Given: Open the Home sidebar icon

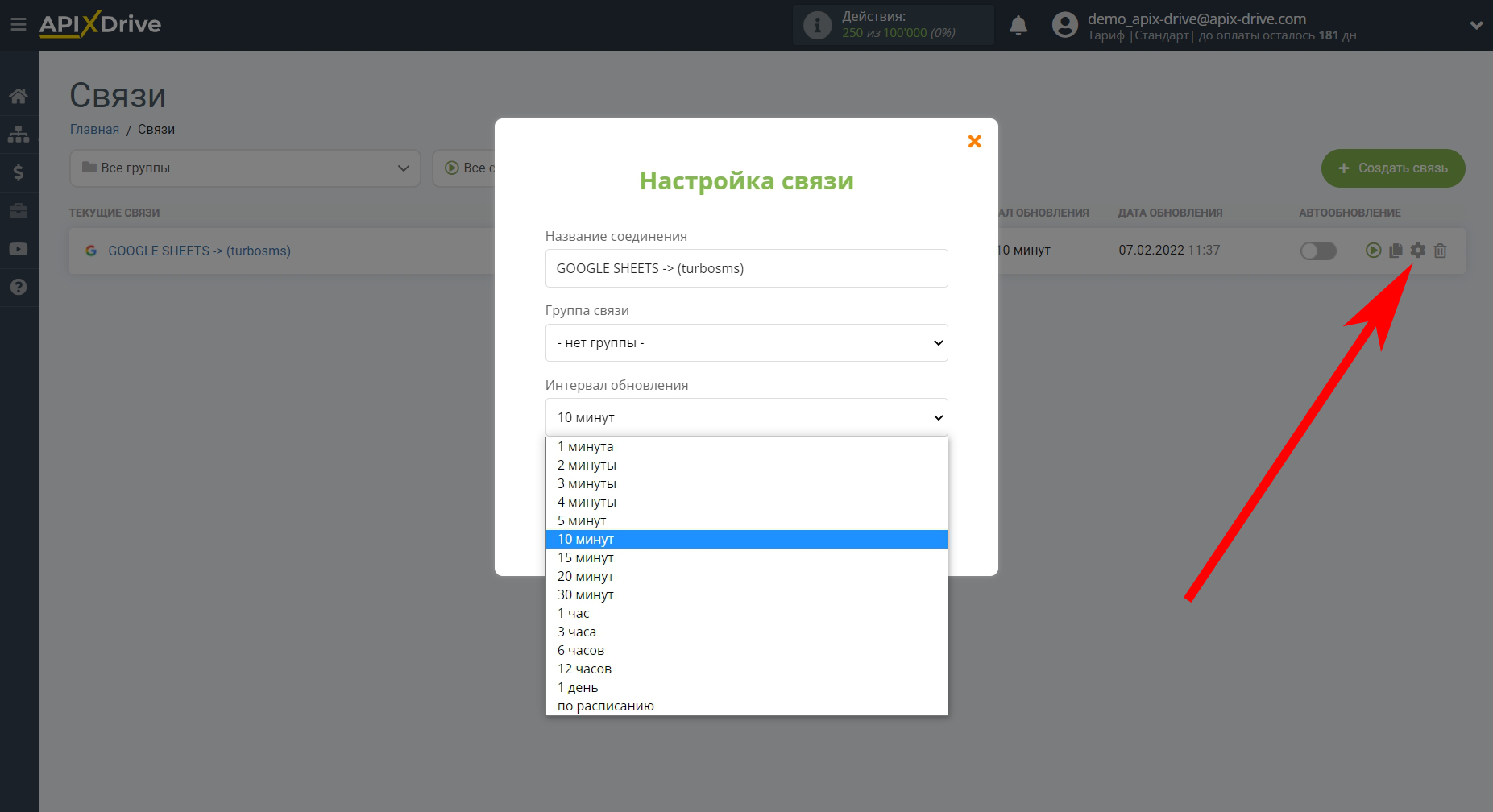Looking at the screenshot, I should tap(19, 96).
